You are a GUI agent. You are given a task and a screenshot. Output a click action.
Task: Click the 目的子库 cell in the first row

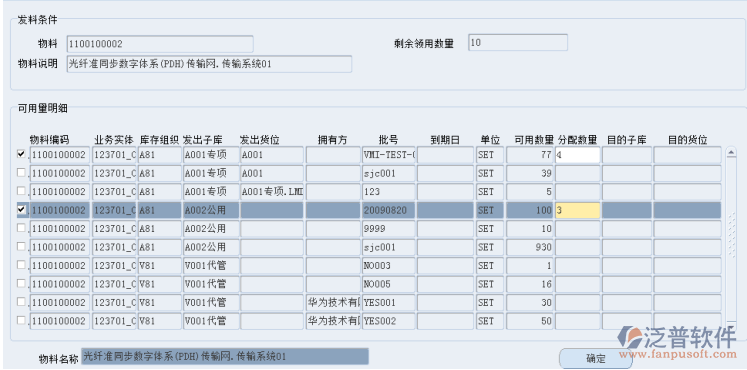pyautogui.click(x=626, y=155)
